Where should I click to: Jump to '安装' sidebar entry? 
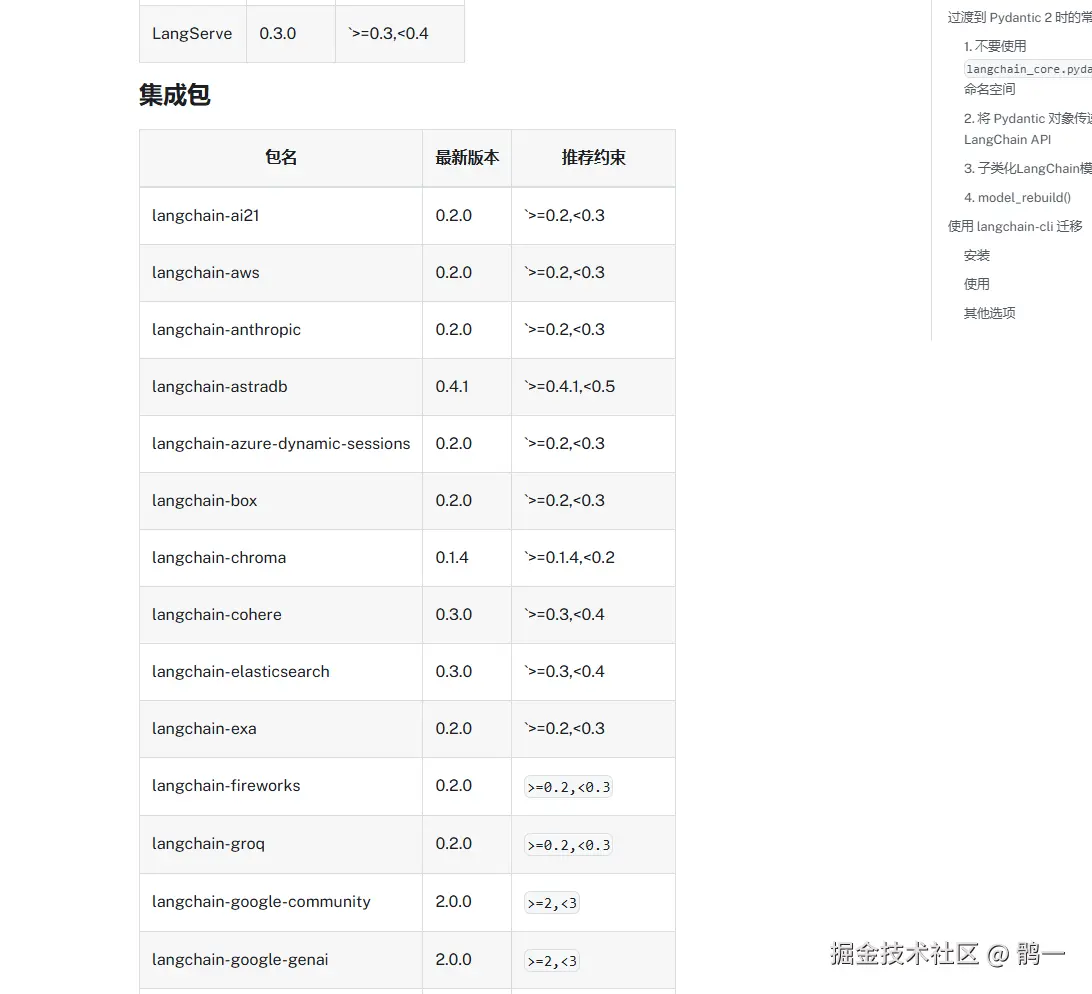976,256
